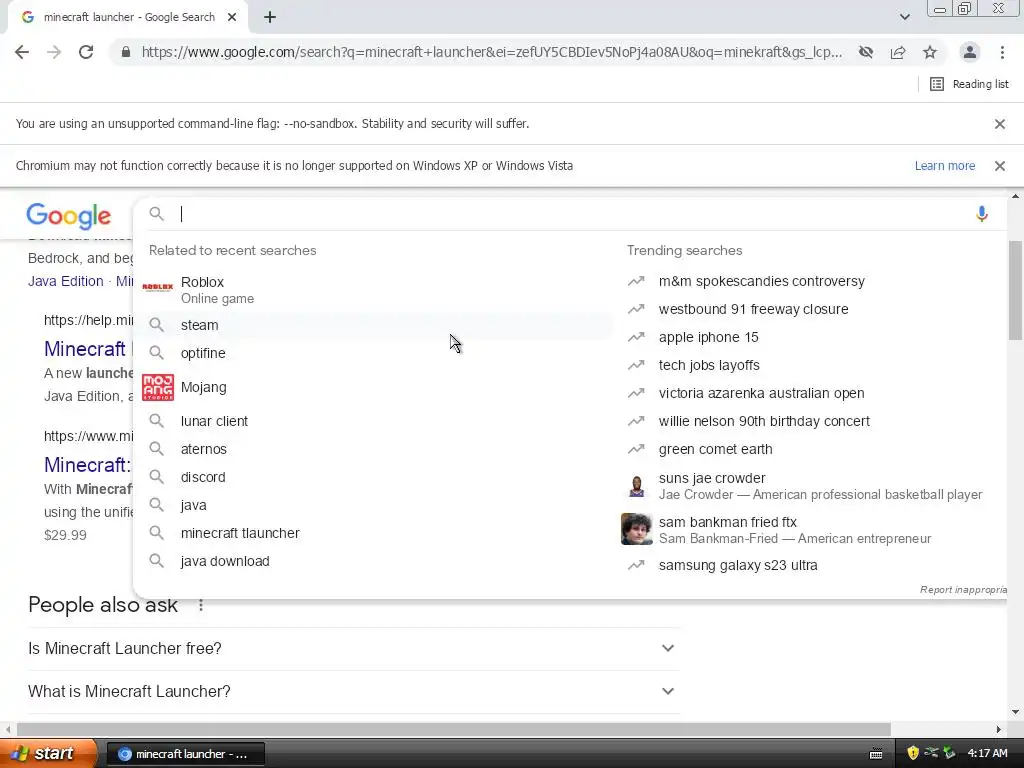
Task: Click the Roblox logo icon
Action: click(x=158, y=287)
